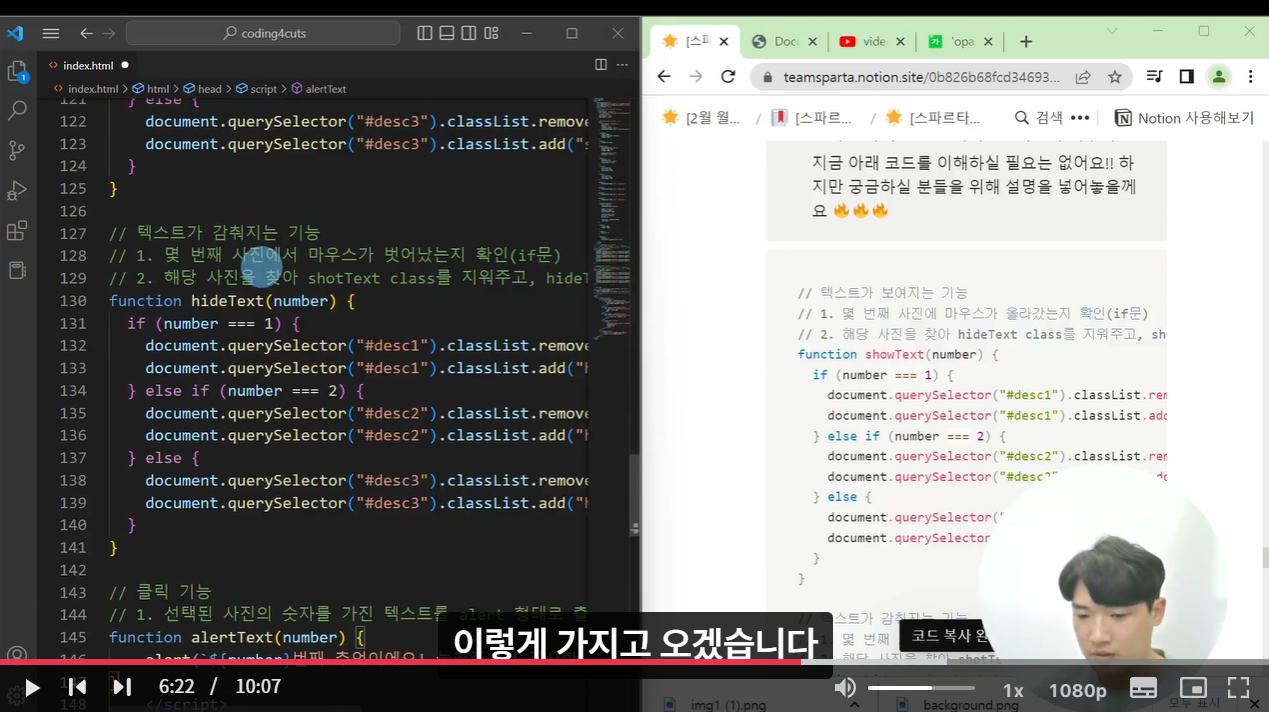Play the video
The image size is (1269, 712).
pos(32,688)
